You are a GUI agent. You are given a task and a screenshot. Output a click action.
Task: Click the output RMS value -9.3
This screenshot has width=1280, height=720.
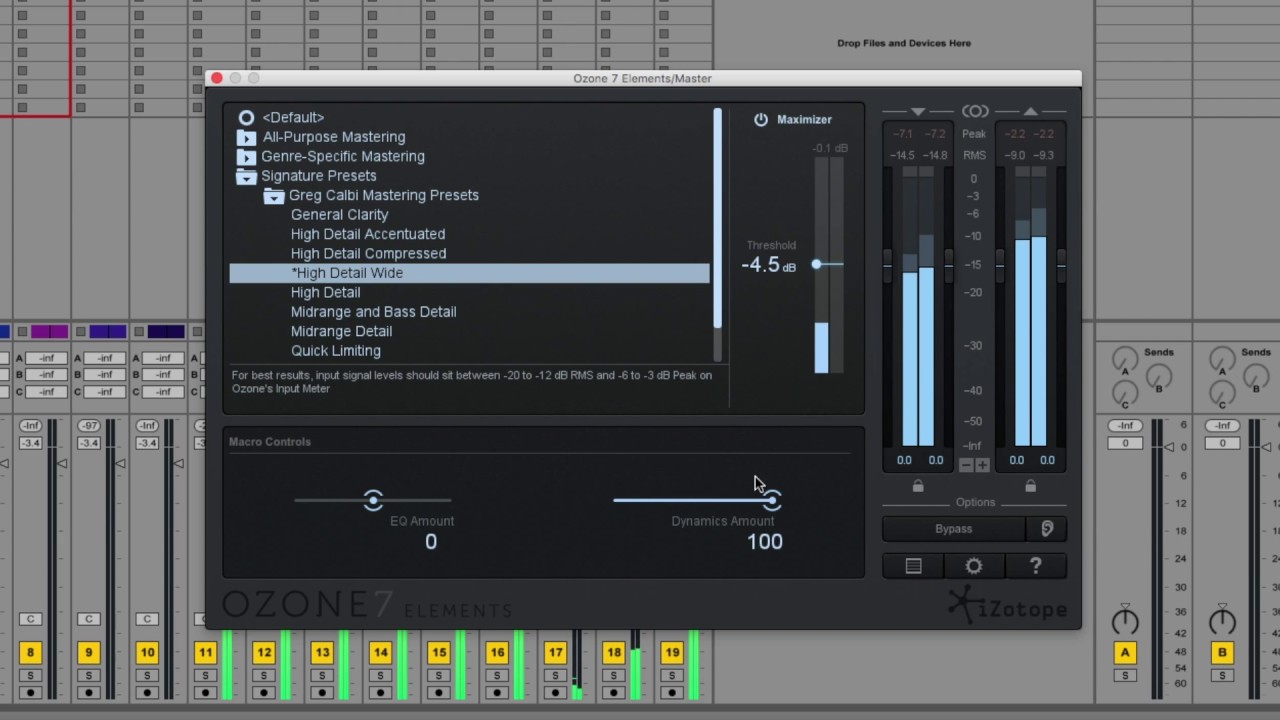click(1044, 156)
